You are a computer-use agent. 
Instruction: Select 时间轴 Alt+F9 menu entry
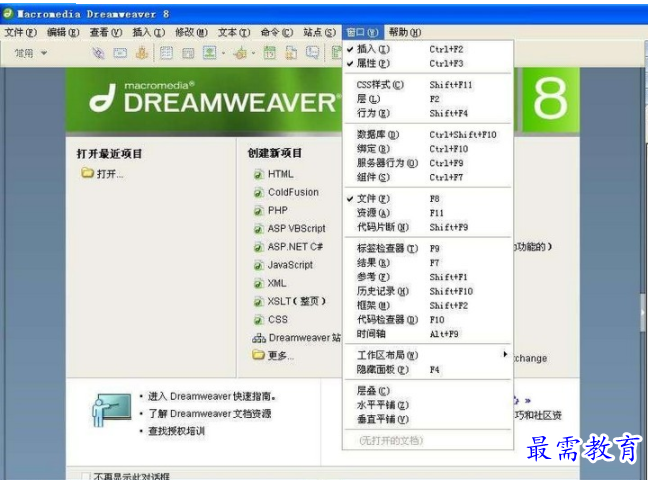(428, 334)
